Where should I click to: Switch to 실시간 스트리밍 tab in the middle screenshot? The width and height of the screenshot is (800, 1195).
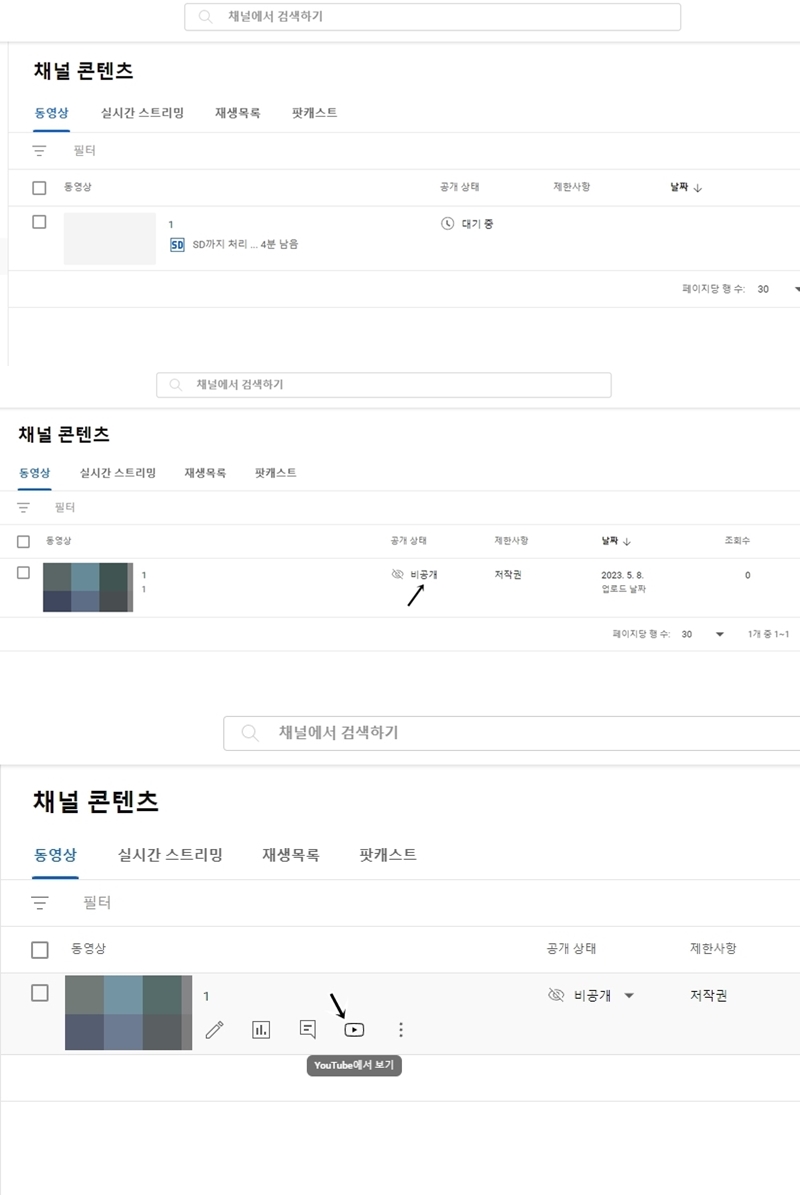(x=118, y=473)
